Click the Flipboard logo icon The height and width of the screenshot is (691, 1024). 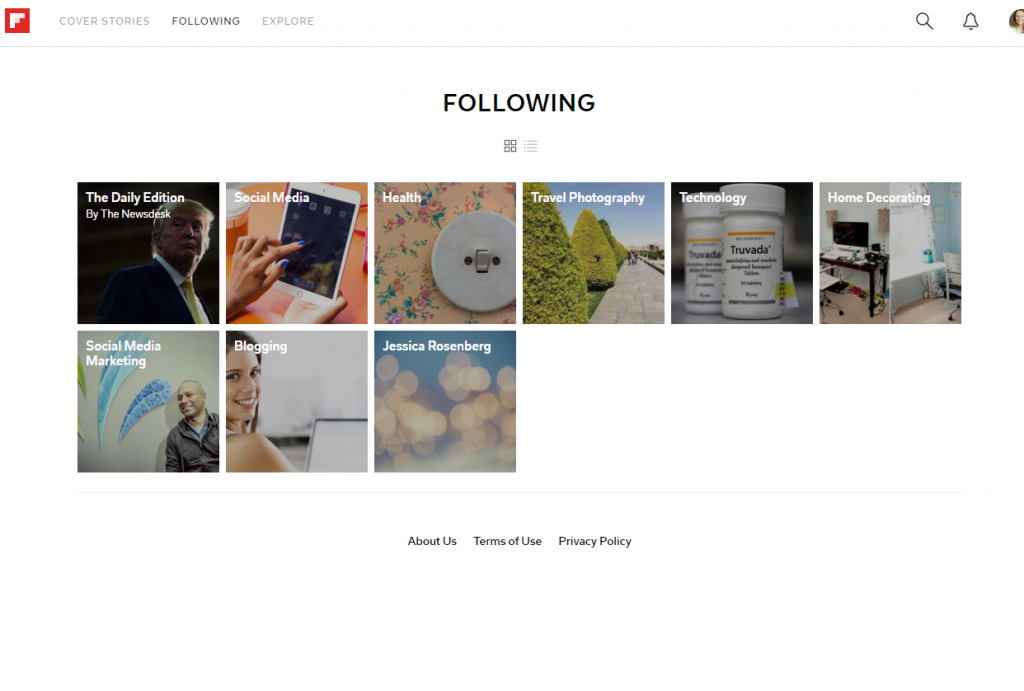point(18,21)
